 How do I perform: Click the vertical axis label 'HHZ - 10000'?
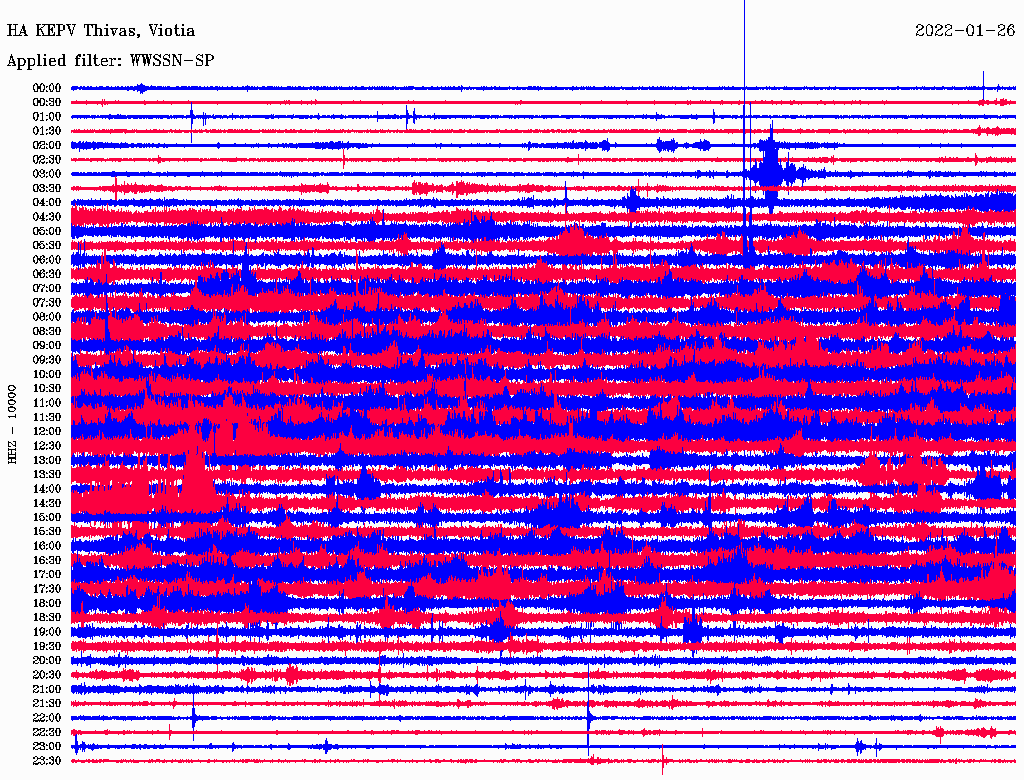click(x=12, y=424)
